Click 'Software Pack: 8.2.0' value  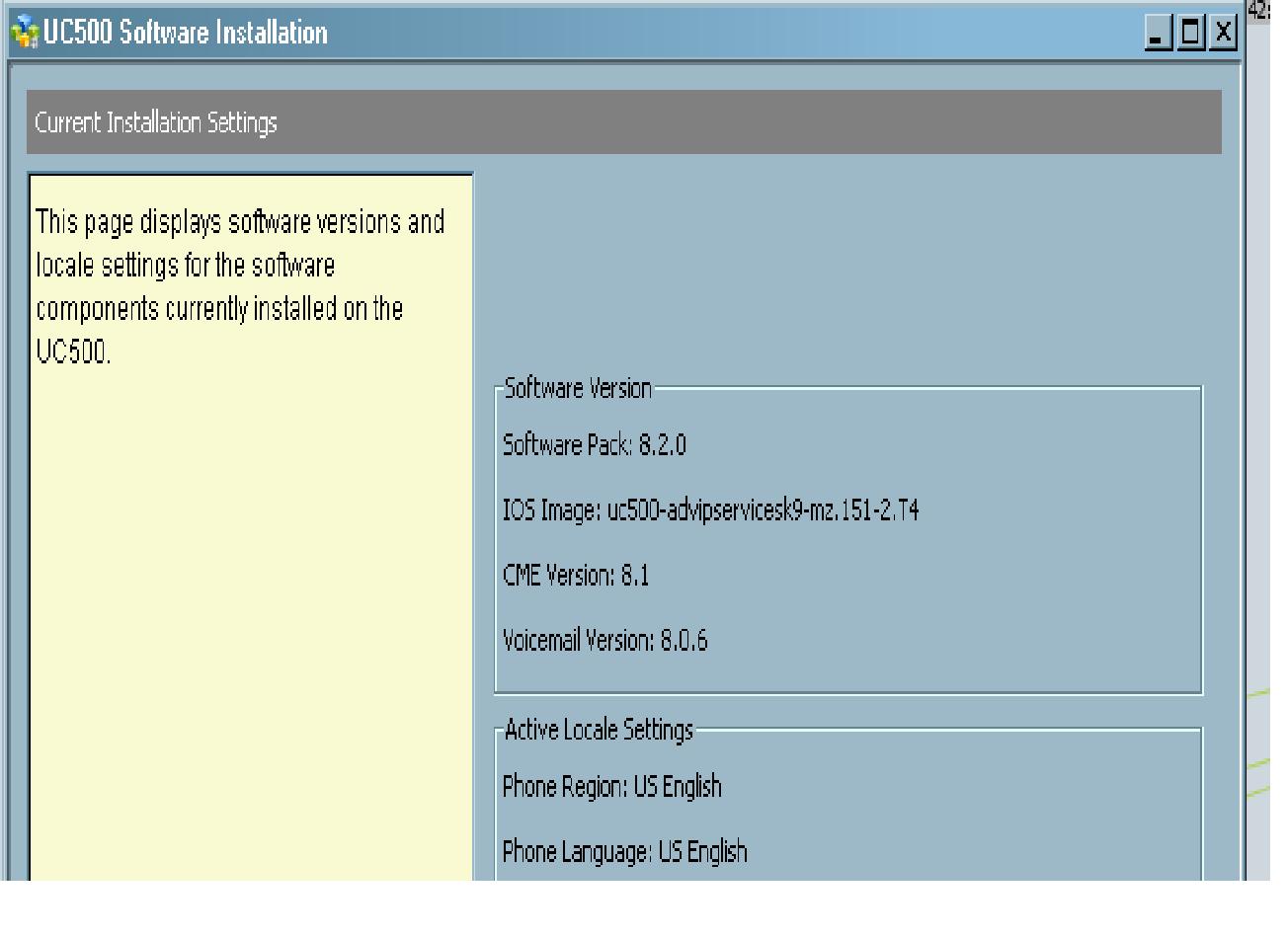click(x=595, y=445)
